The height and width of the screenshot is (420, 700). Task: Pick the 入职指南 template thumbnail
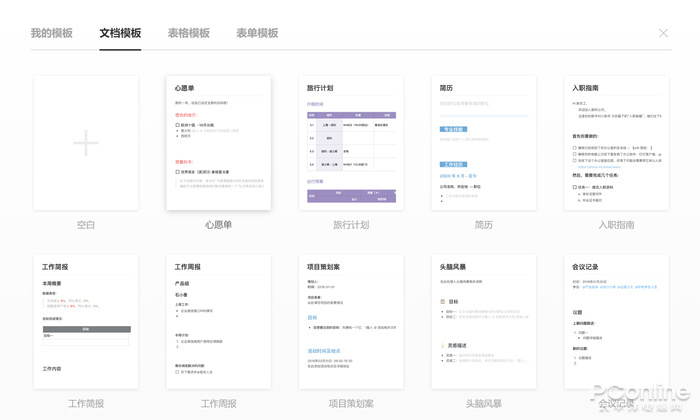[x=616, y=143]
